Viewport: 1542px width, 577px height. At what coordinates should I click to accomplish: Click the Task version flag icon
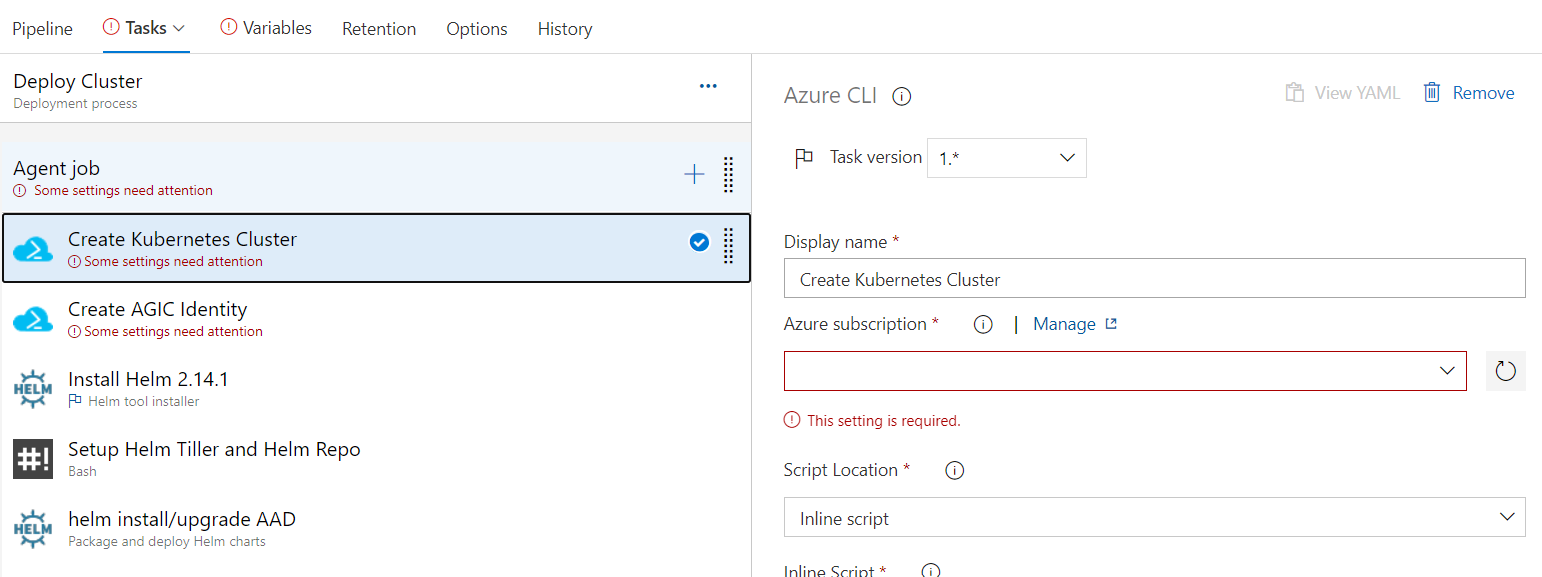click(x=803, y=158)
